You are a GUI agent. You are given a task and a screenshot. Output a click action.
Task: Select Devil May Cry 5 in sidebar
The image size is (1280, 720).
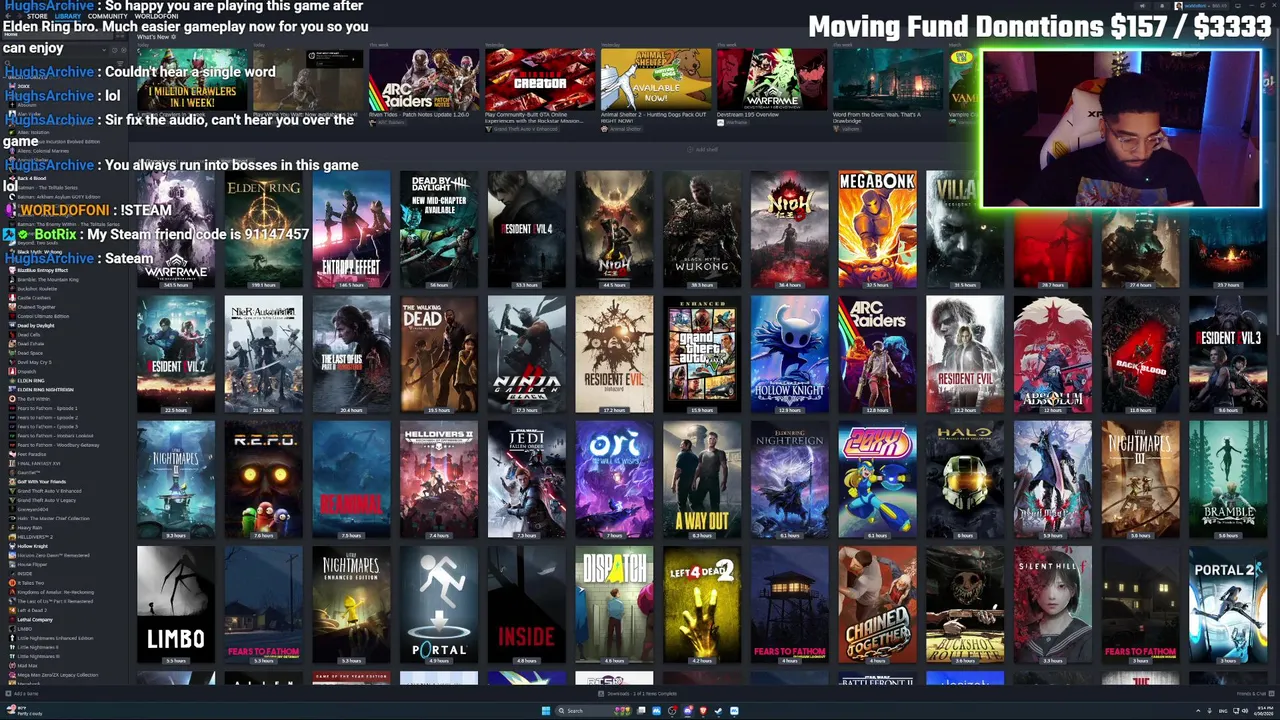coord(34,362)
